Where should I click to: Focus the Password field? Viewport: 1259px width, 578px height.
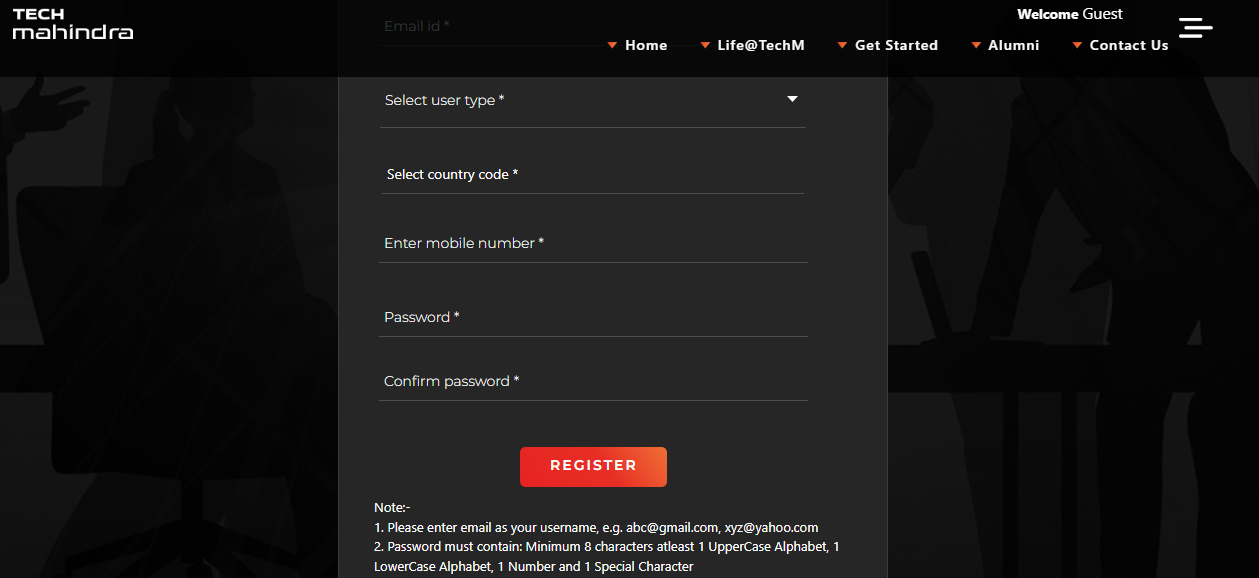click(x=593, y=317)
